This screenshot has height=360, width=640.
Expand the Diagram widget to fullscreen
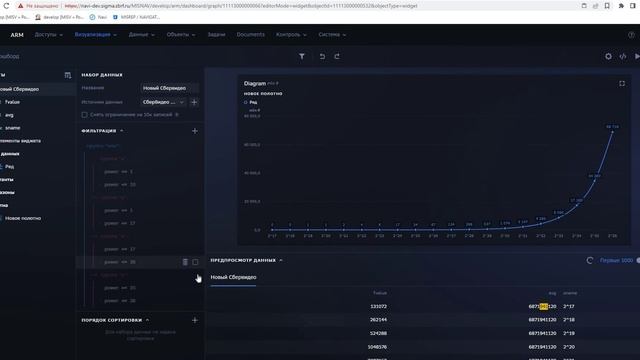click(x=622, y=83)
